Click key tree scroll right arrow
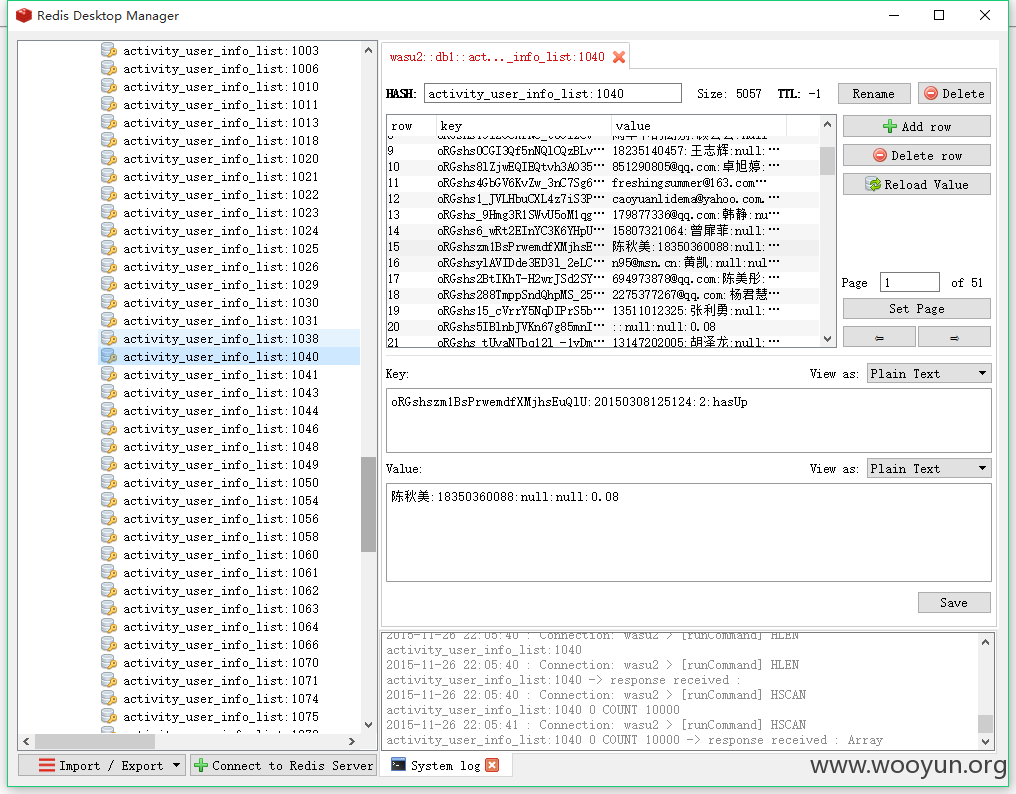This screenshot has width=1016, height=794. 352,741
